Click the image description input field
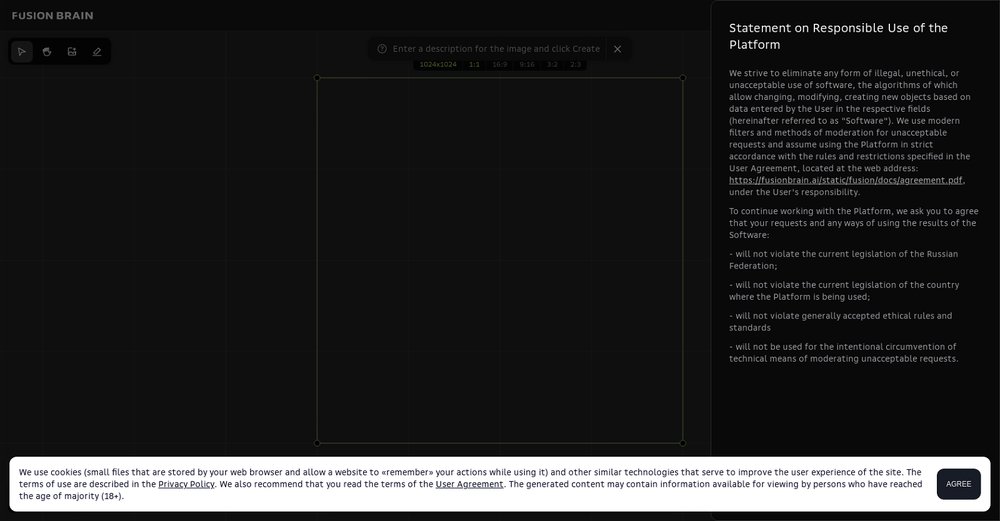This screenshot has width=1000, height=521. pyautogui.click(x=496, y=49)
